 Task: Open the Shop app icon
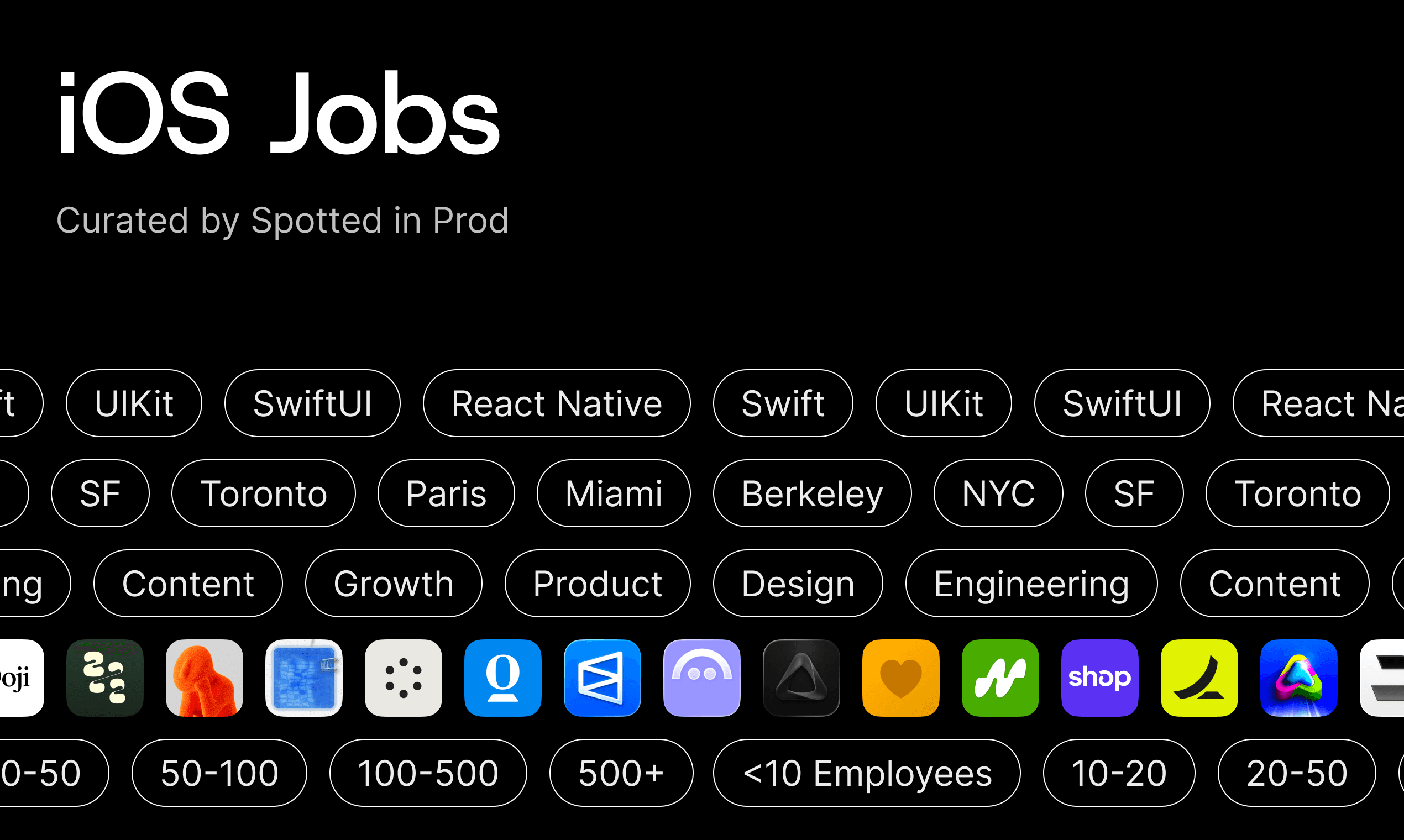click(1099, 678)
